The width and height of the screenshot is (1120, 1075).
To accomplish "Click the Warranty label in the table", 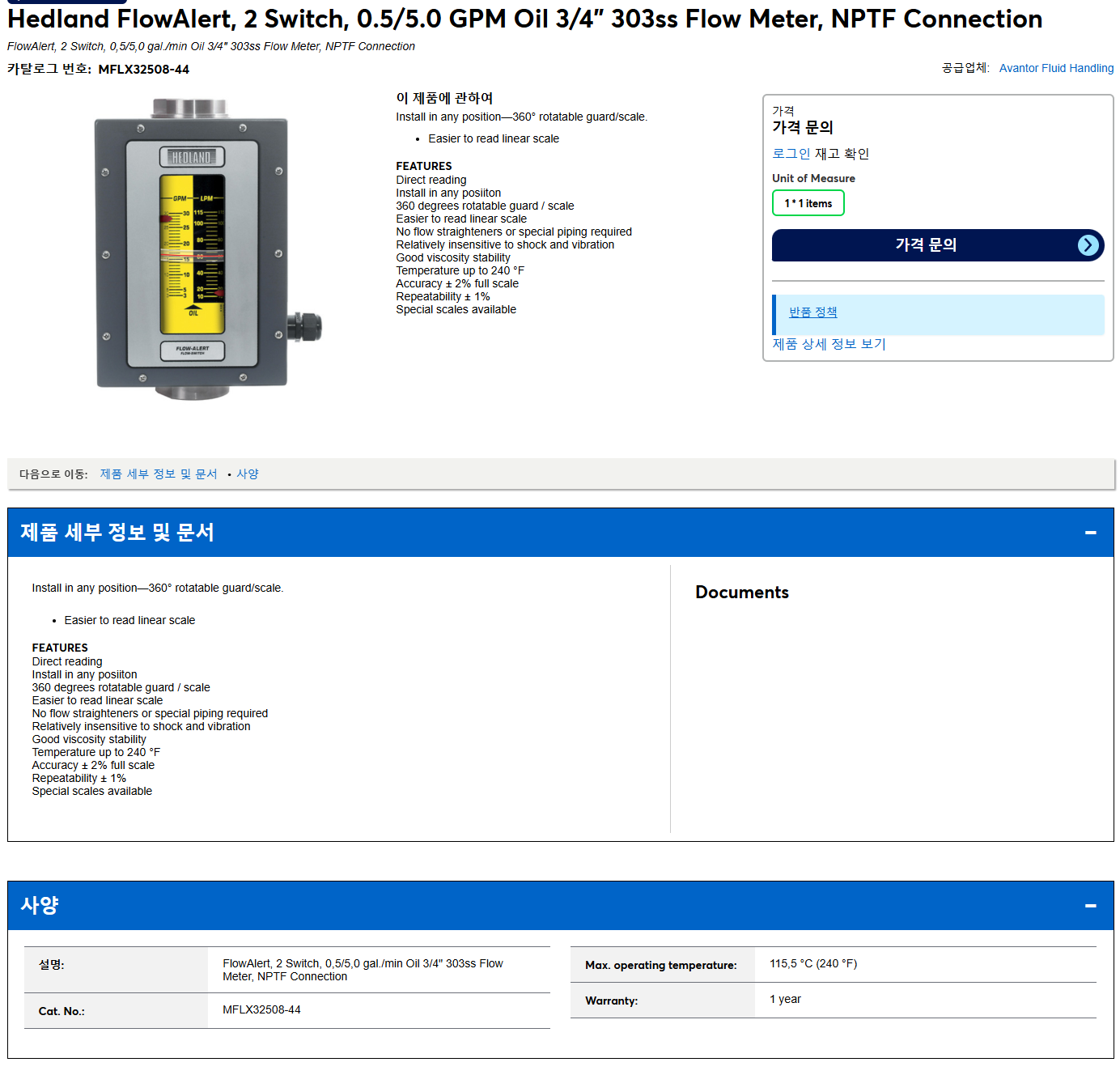I will pyautogui.click(x=611, y=1001).
